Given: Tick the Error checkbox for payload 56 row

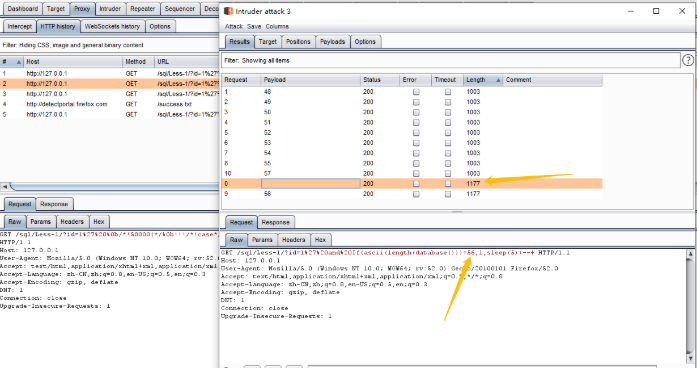Looking at the screenshot, I should (x=416, y=194).
